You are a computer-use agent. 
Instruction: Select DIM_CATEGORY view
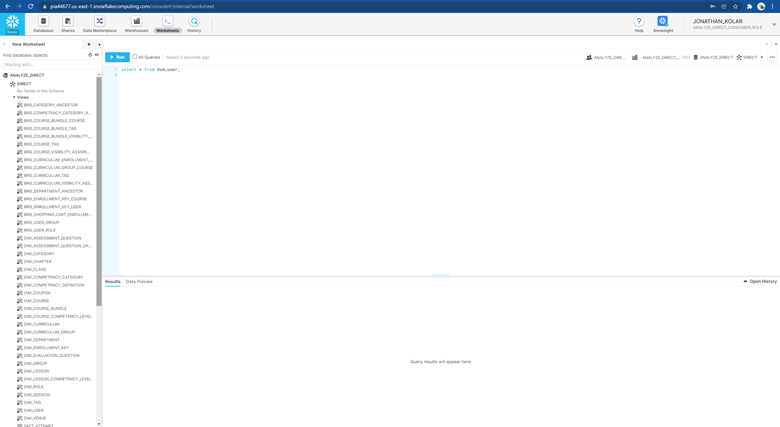coord(39,254)
